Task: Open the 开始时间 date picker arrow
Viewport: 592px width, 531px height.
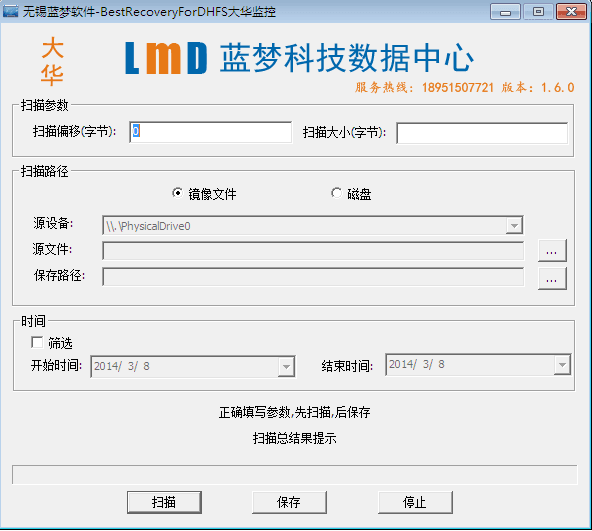Action: click(x=286, y=366)
